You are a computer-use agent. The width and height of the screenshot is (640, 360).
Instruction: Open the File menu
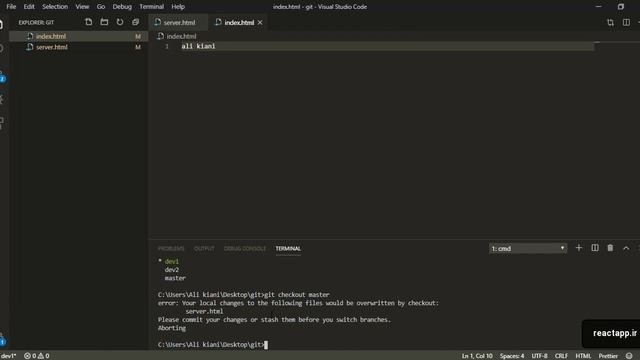(11, 7)
